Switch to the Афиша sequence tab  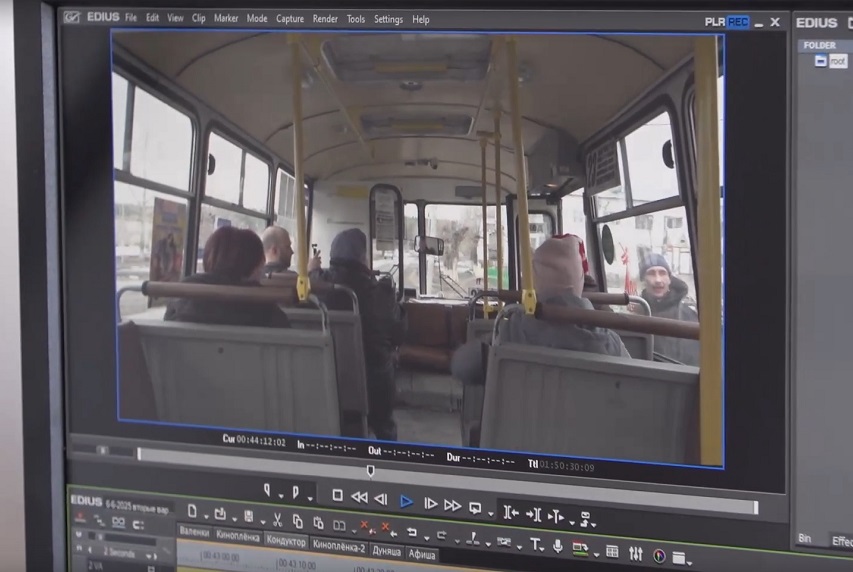coord(422,552)
